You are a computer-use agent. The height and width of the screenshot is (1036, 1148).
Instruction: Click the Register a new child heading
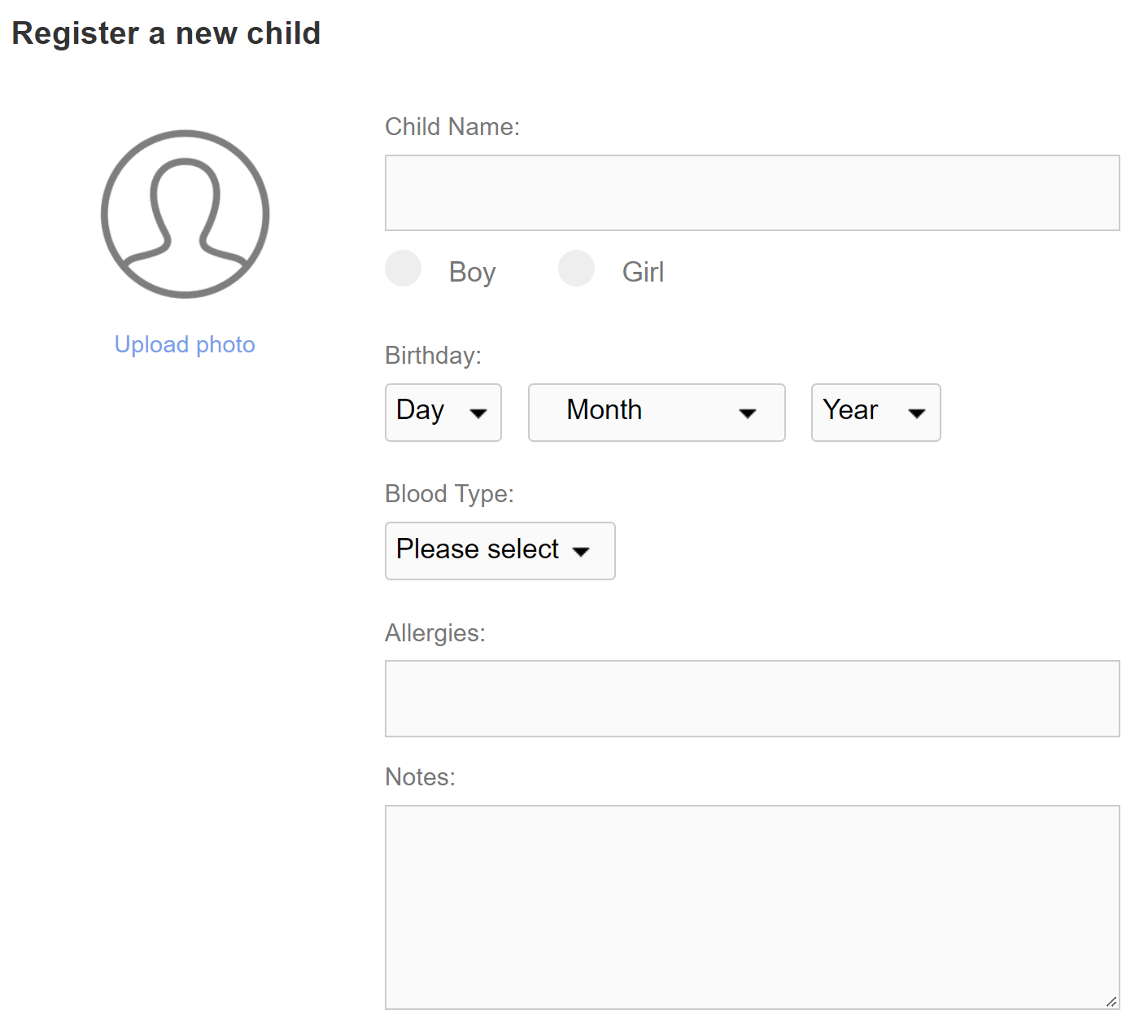[168, 33]
